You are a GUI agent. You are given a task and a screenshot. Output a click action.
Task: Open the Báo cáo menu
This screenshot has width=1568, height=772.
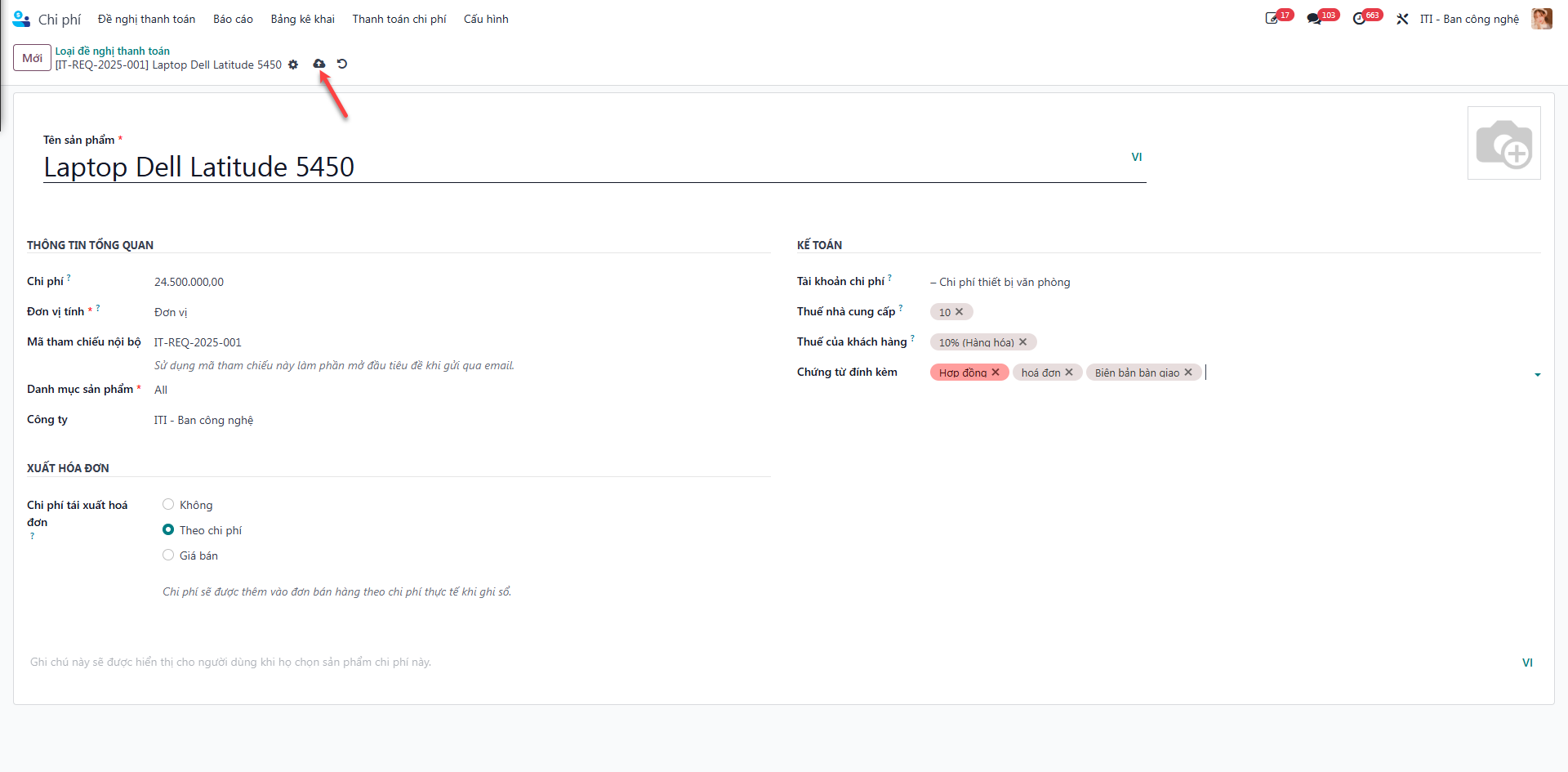pyautogui.click(x=233, y=19)
